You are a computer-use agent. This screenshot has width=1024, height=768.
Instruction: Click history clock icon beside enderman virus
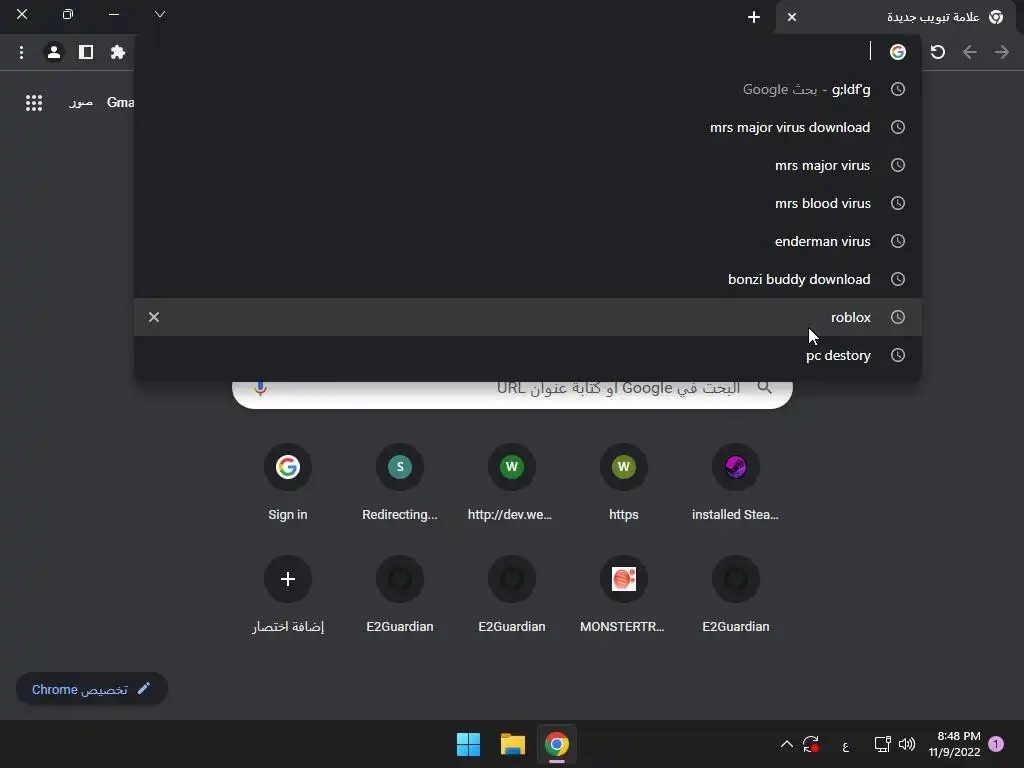pos(898,241)
